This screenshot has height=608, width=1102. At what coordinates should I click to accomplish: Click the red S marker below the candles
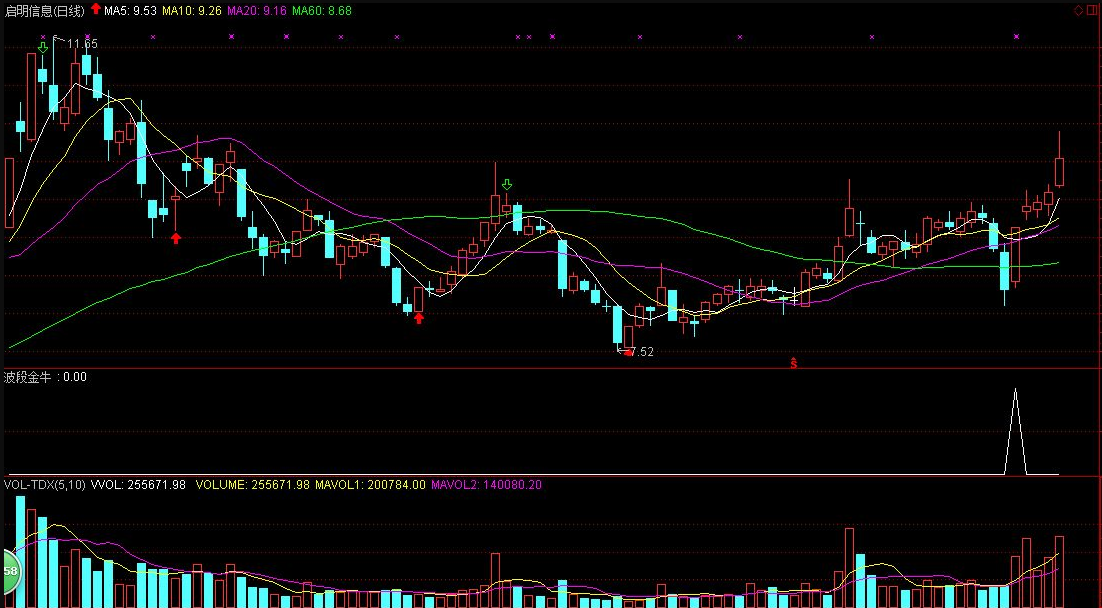point(793,363)
